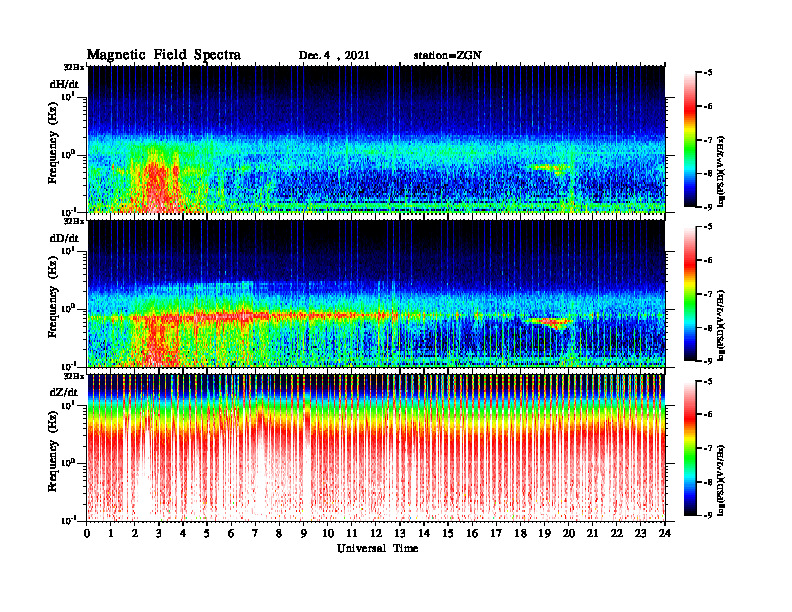Click hour tick label 20 on time axis
Image resolution: width=792 pixels, height=612 pixels.
(568, 533)
